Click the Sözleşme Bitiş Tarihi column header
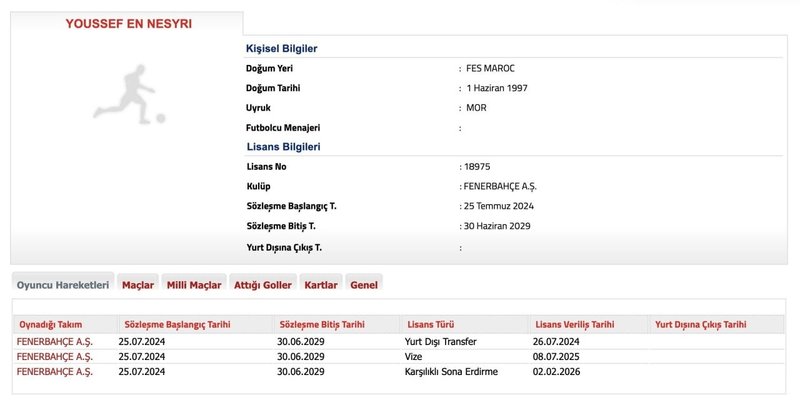 [x=321, y=325]
